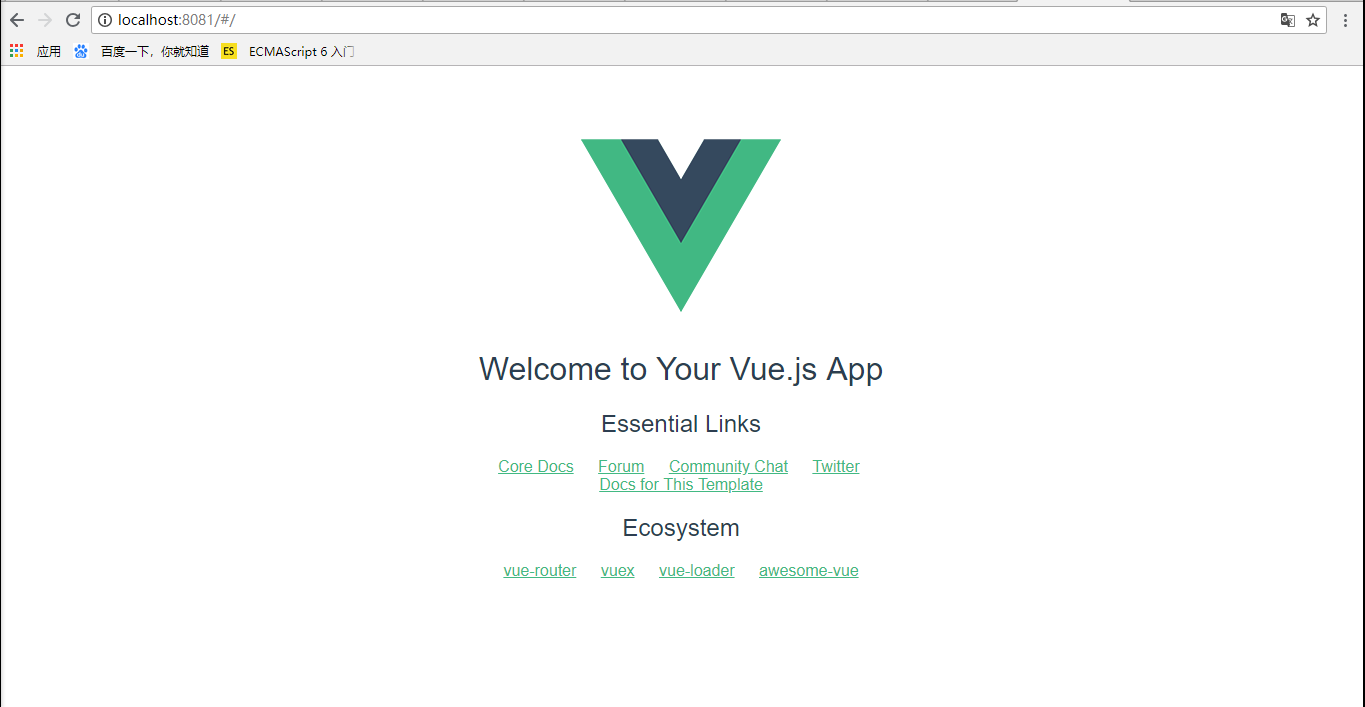Open Docs for This Template link
Viewport: 1365px width, 707px height.
681,484
